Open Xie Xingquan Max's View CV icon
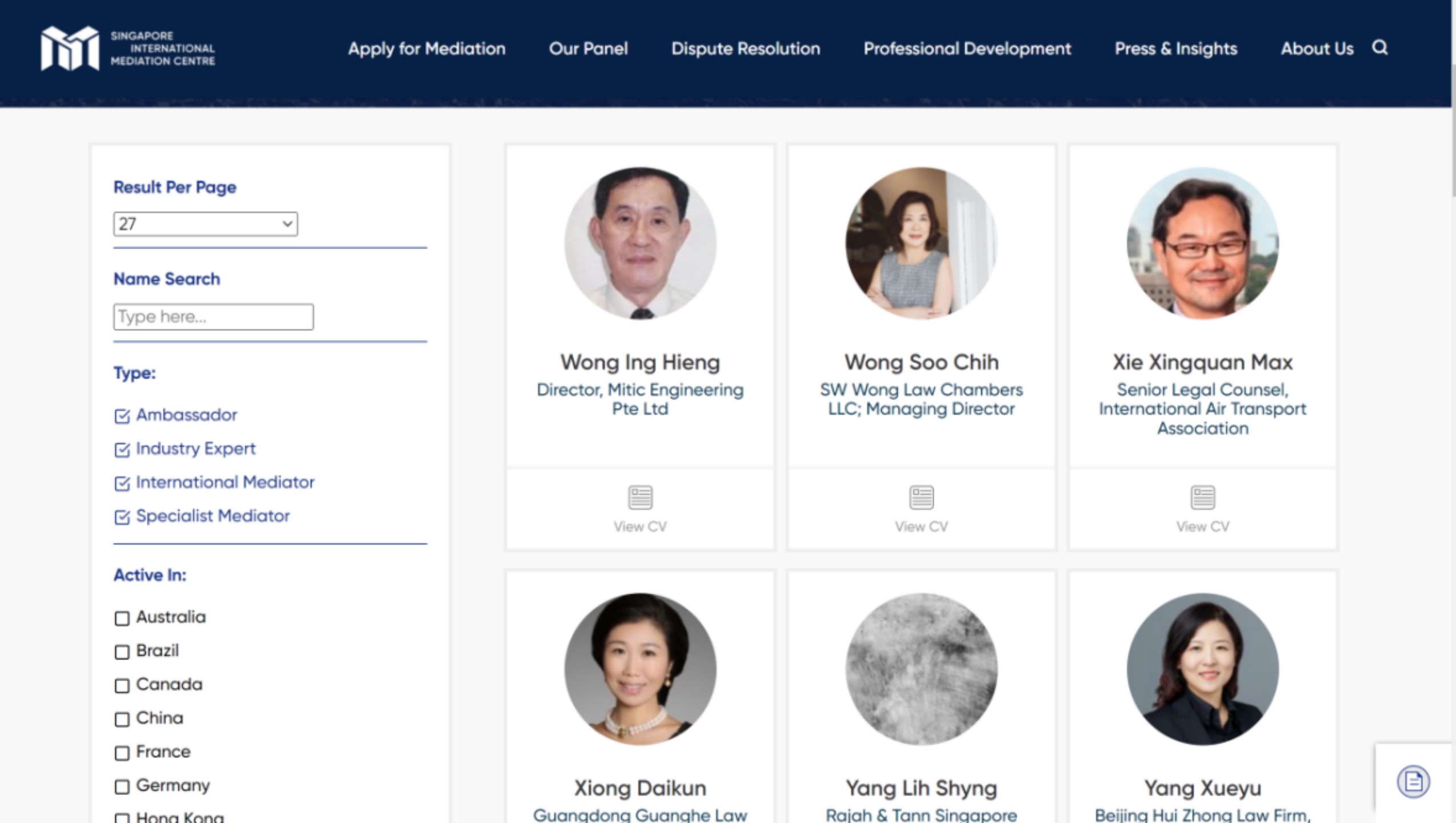 pyautogui.click(x=1202, y=497)
